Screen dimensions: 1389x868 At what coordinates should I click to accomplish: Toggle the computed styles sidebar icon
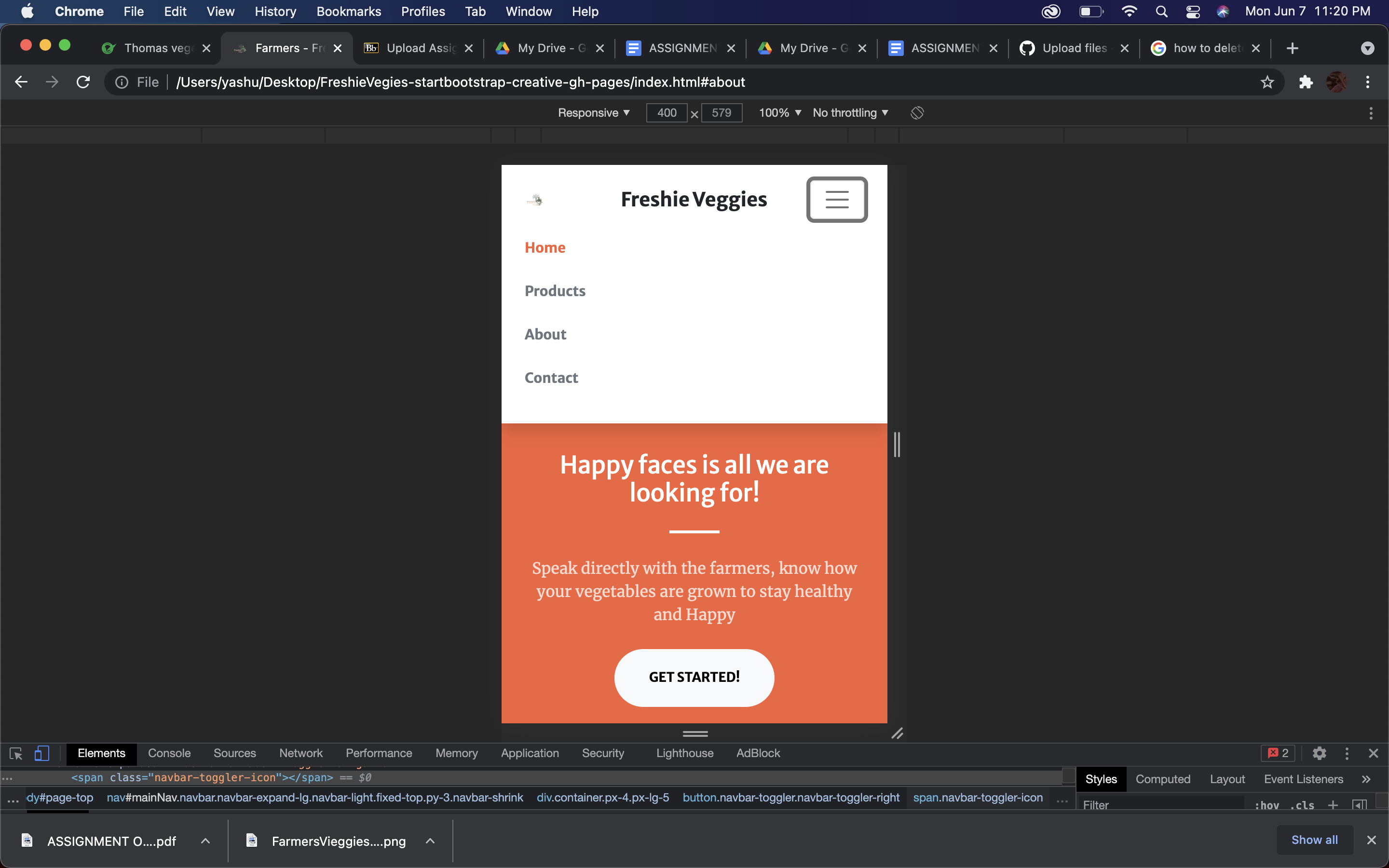1359,805
